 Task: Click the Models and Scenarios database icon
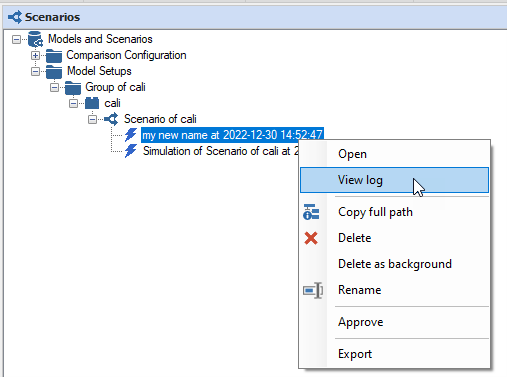pyautogui.click(x=35, y=39)
